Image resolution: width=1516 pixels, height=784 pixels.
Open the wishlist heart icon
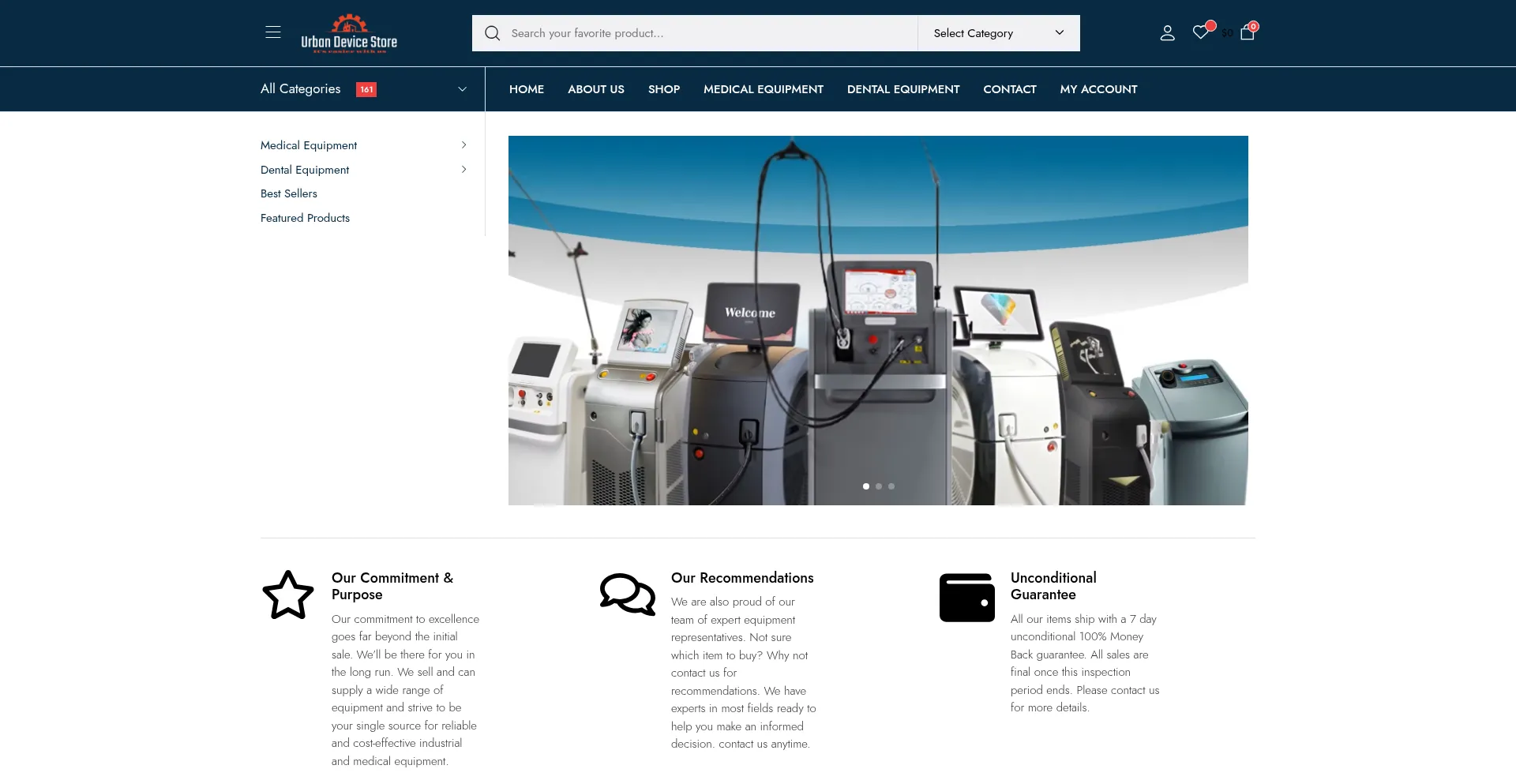coord(1201,32)
